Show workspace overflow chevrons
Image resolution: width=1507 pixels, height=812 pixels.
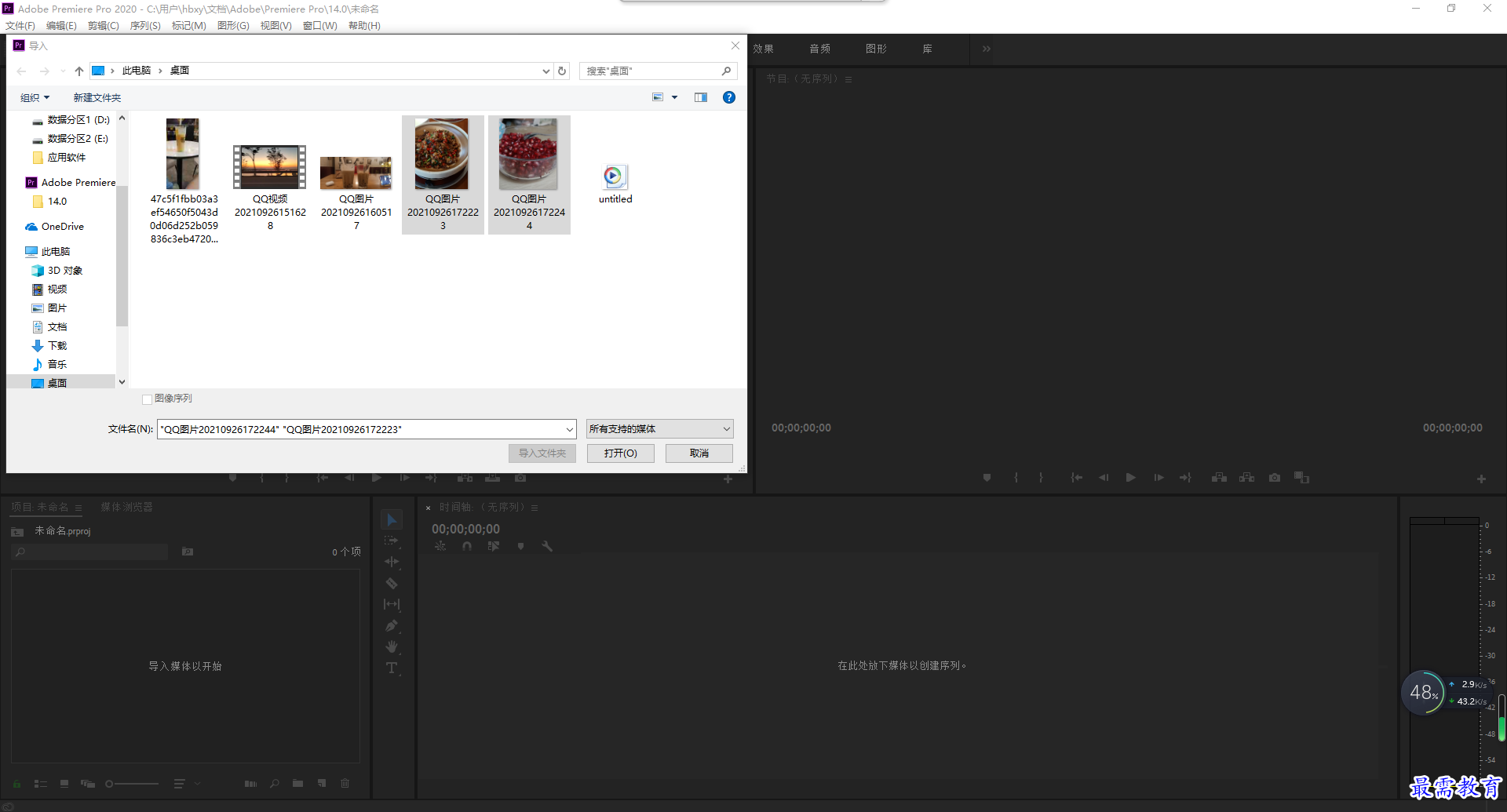pyautogui.click(x=986, y=49)
